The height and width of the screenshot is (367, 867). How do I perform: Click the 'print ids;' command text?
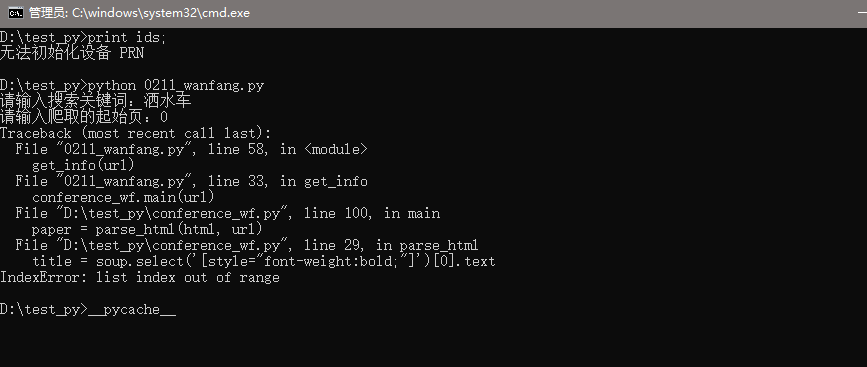[x=127, y=38]
